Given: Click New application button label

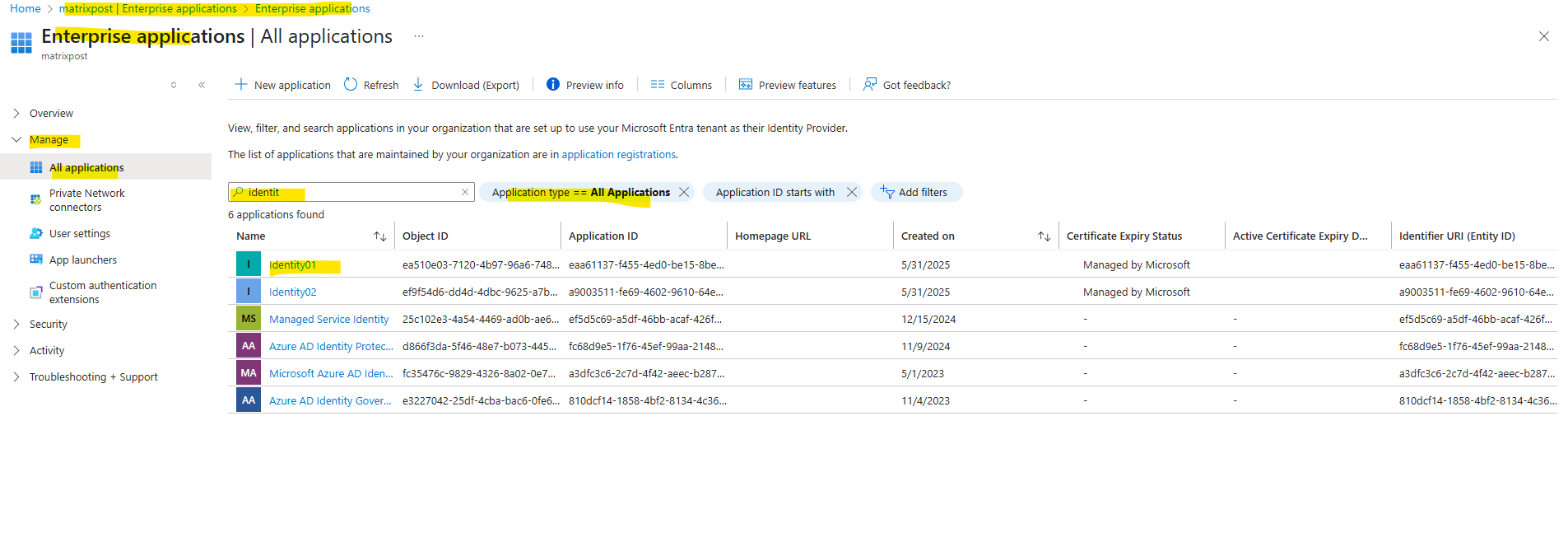Looking at the screenshot, I should (x=292, y=85).
